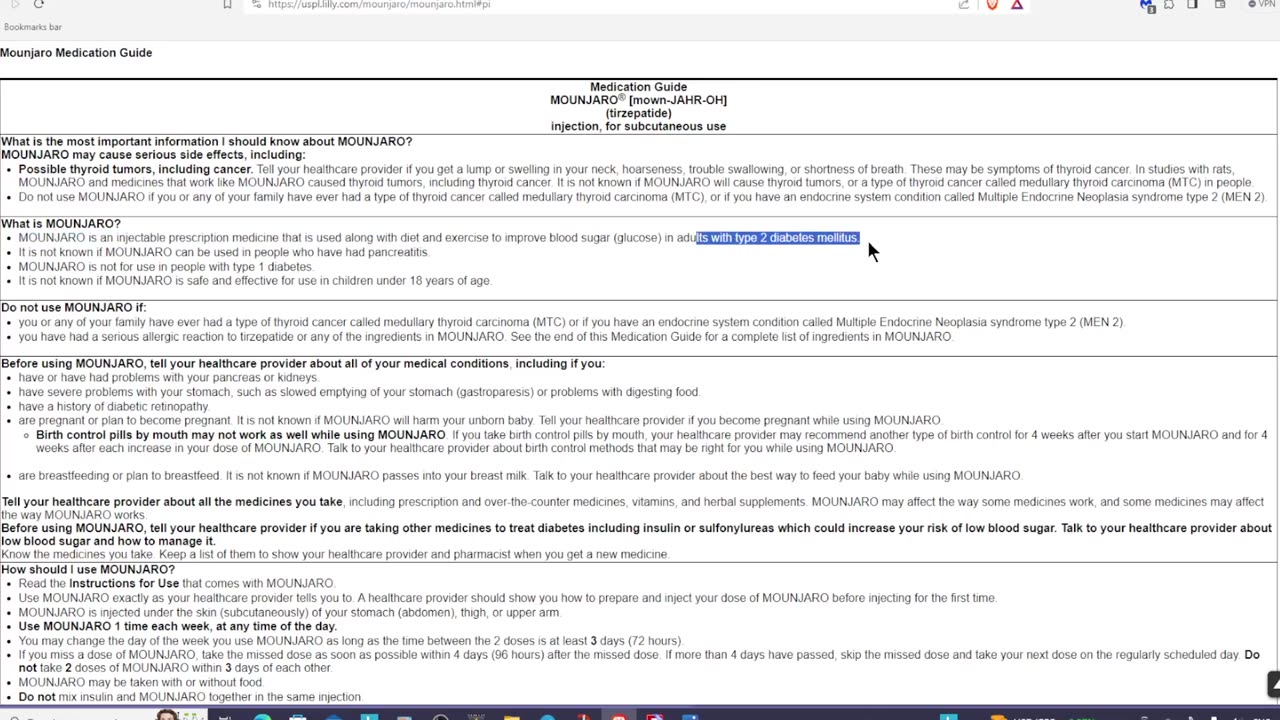The width and height of the screenshot is (1280, 720).
Task: Click the address bar showing uspl.lilly.com URL
Action: (600, 4)
